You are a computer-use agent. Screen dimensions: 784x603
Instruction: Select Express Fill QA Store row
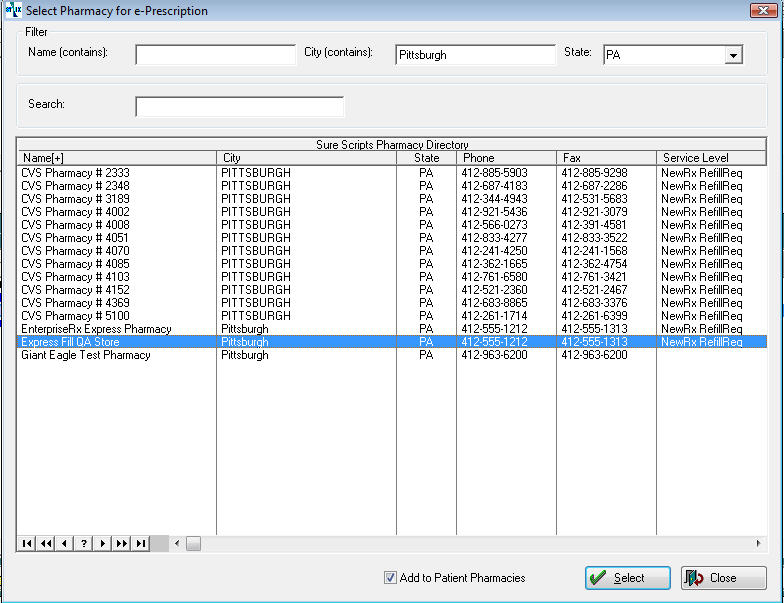pyautogui.click(x=392, y=342)
